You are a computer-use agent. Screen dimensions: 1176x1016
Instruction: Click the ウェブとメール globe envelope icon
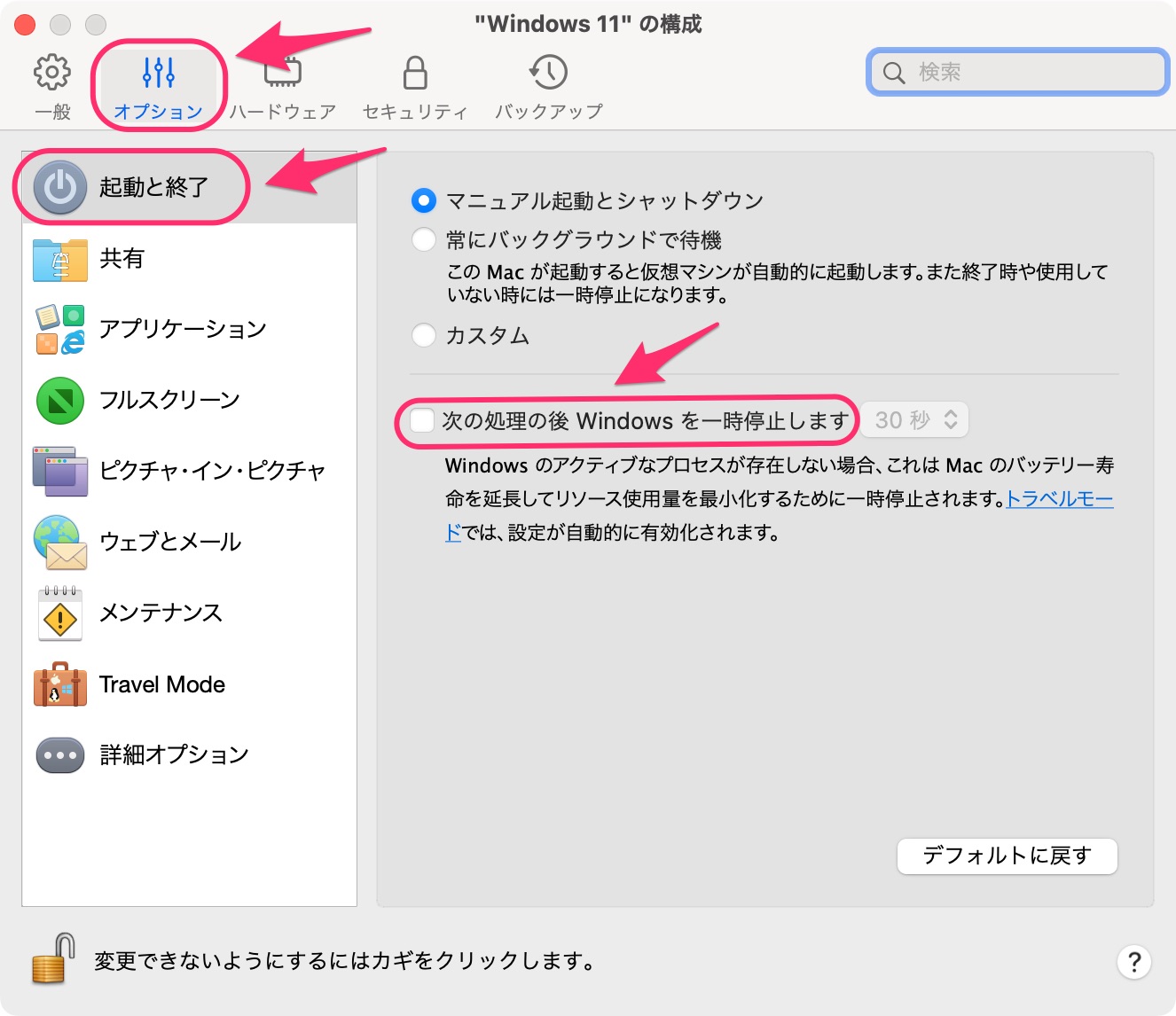60,543
